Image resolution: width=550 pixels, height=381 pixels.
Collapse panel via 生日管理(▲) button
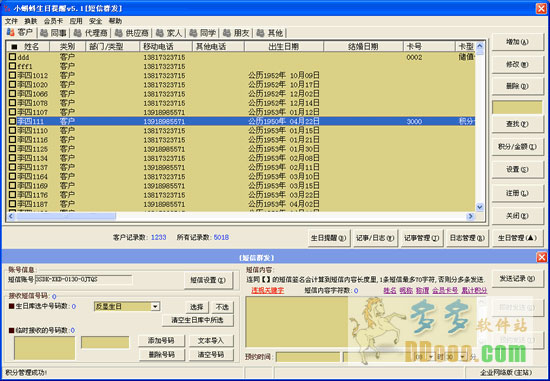pyautogui.click(x=517, y=238)
